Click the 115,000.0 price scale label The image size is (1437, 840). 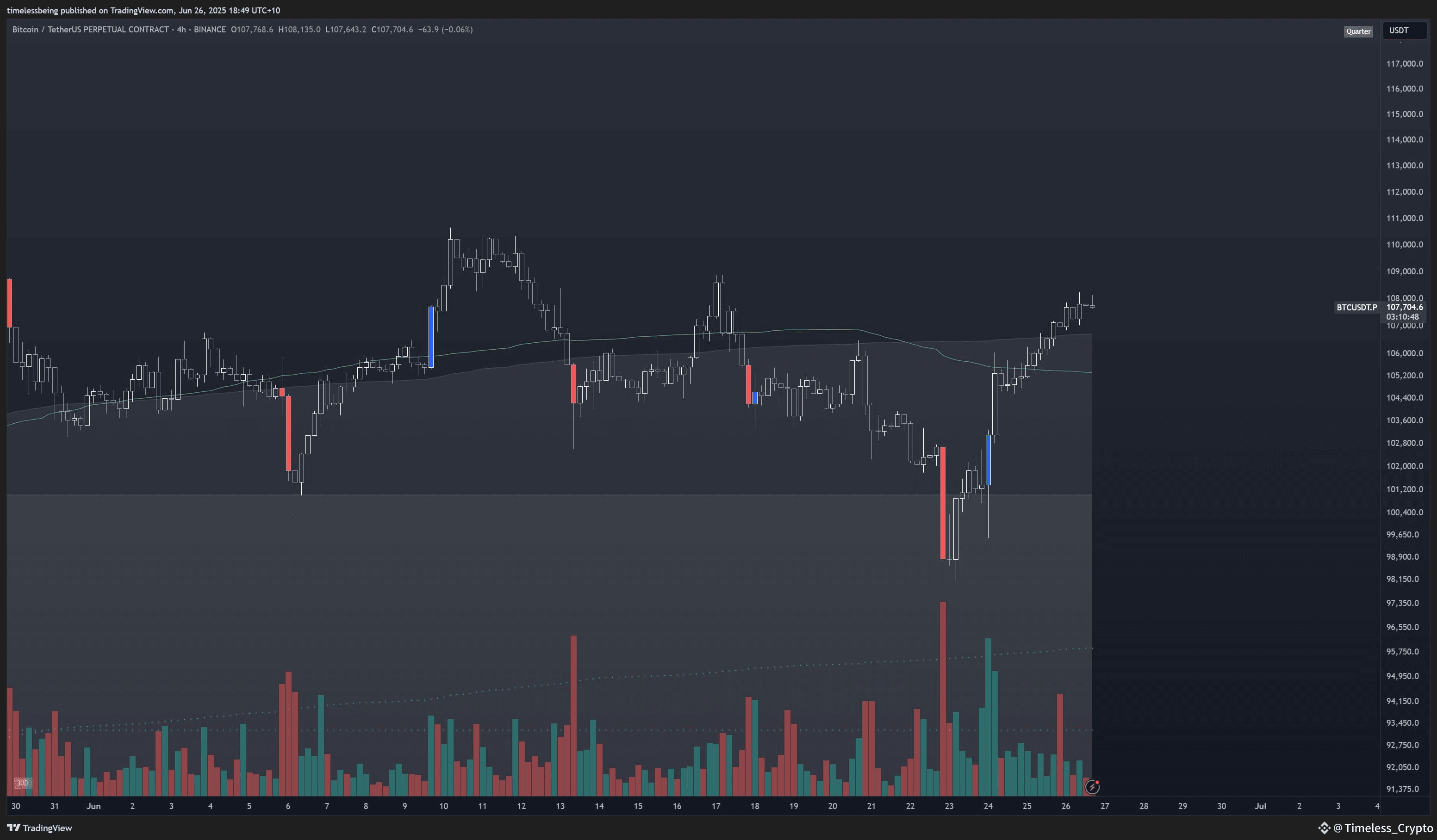coord(1405,114)
